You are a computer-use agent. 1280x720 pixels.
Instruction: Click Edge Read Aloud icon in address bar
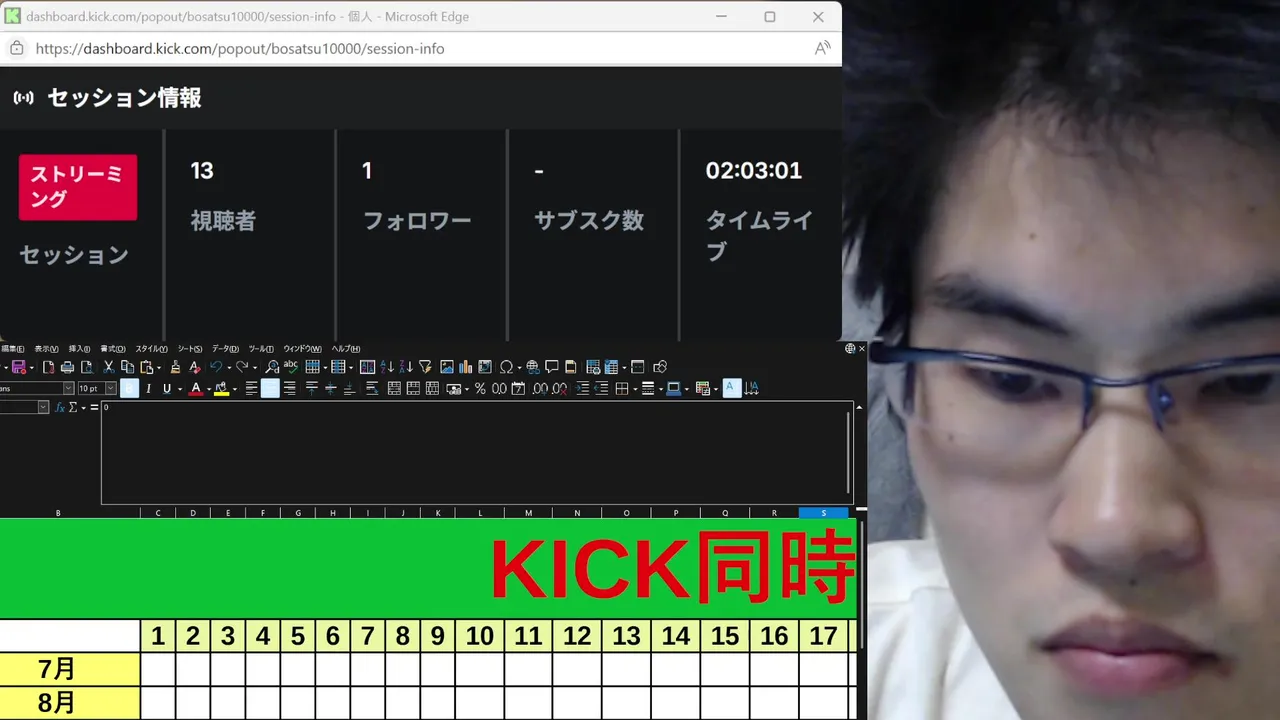822,48
